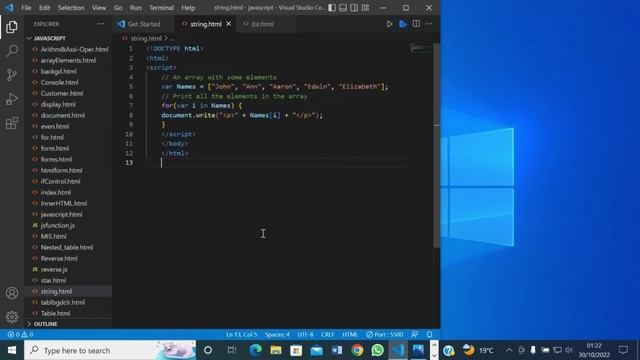Change encoding via UTF-8 status item
Screen dimensions: 640x360
point(305,334)
